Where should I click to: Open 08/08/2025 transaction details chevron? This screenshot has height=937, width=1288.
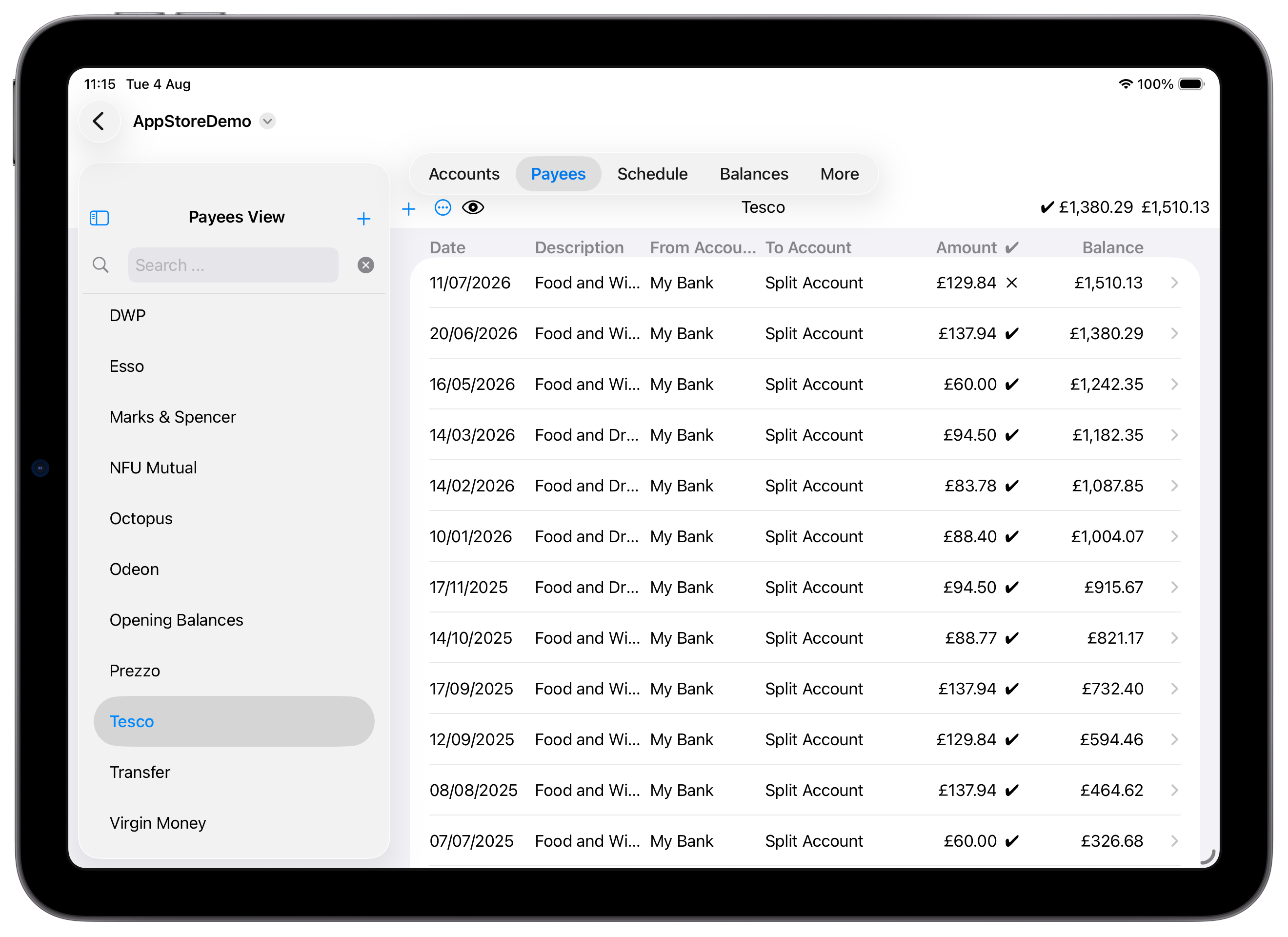pyautogui.click(x=1174, y=791)
